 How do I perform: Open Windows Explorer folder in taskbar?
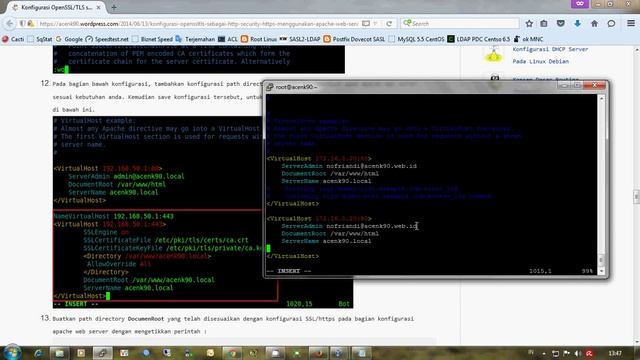60,353
